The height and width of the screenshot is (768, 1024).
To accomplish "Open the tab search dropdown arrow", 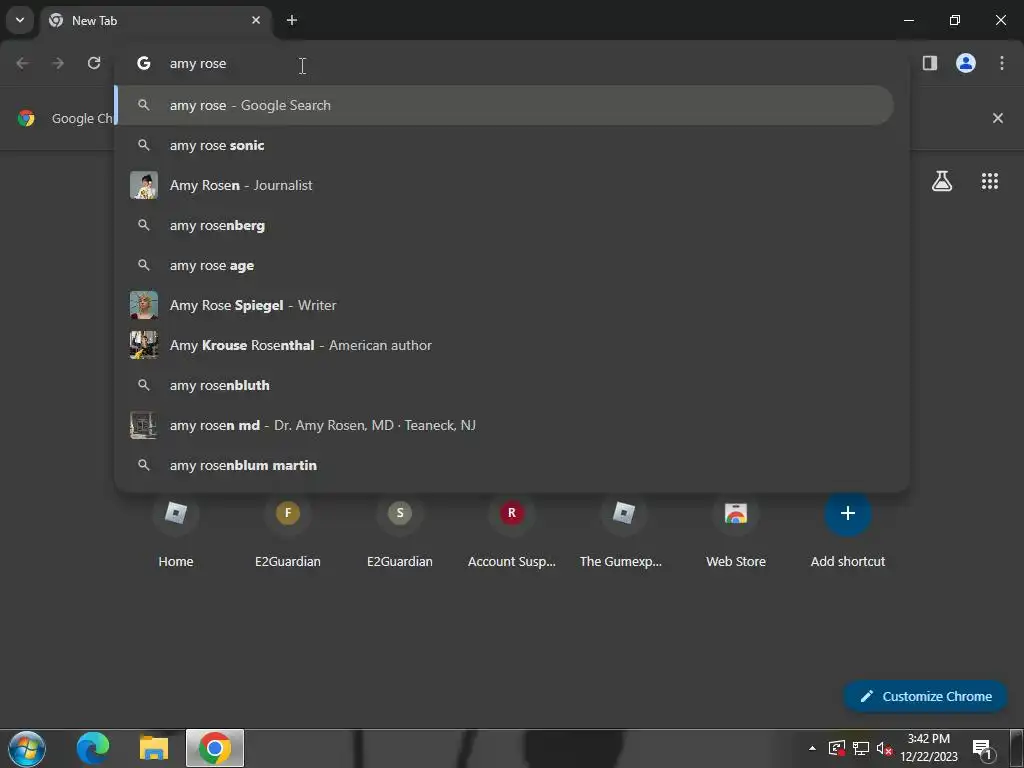I will click(20, 20).
